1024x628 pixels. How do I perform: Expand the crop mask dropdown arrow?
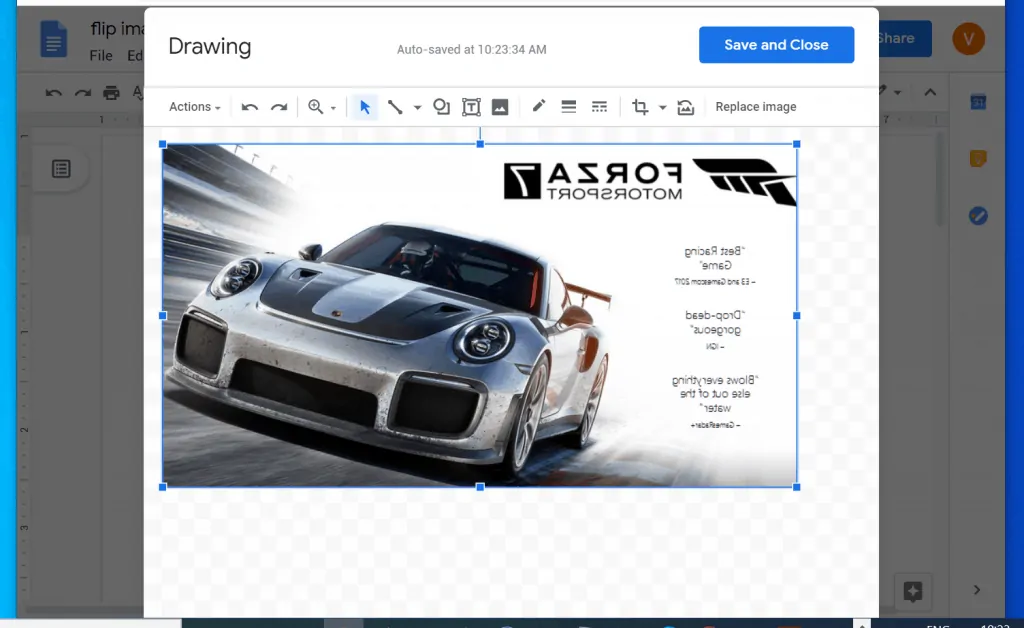662,108
